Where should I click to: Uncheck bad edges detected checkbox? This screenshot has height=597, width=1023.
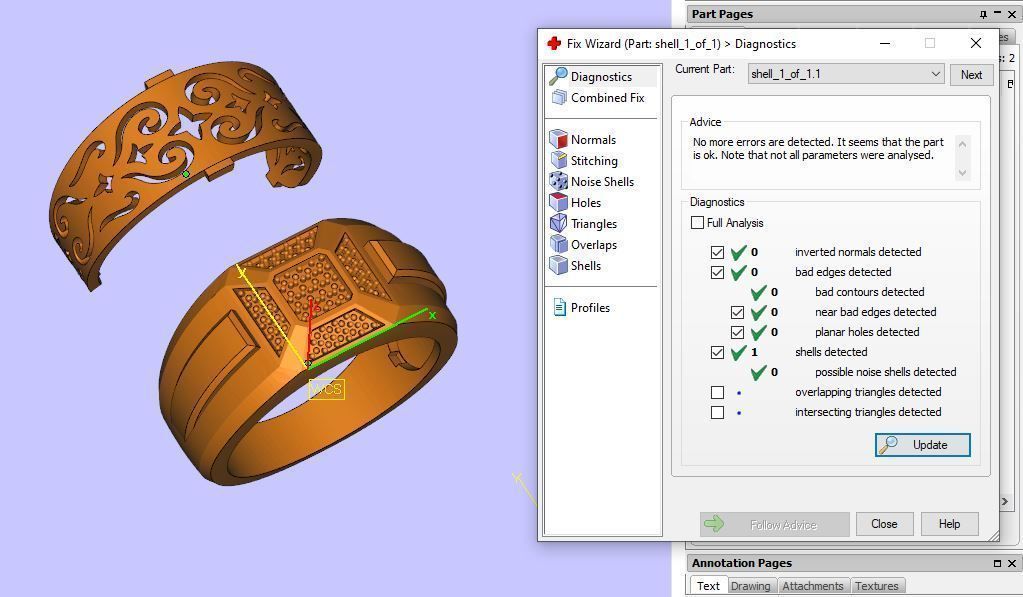[x=718, y=272]
